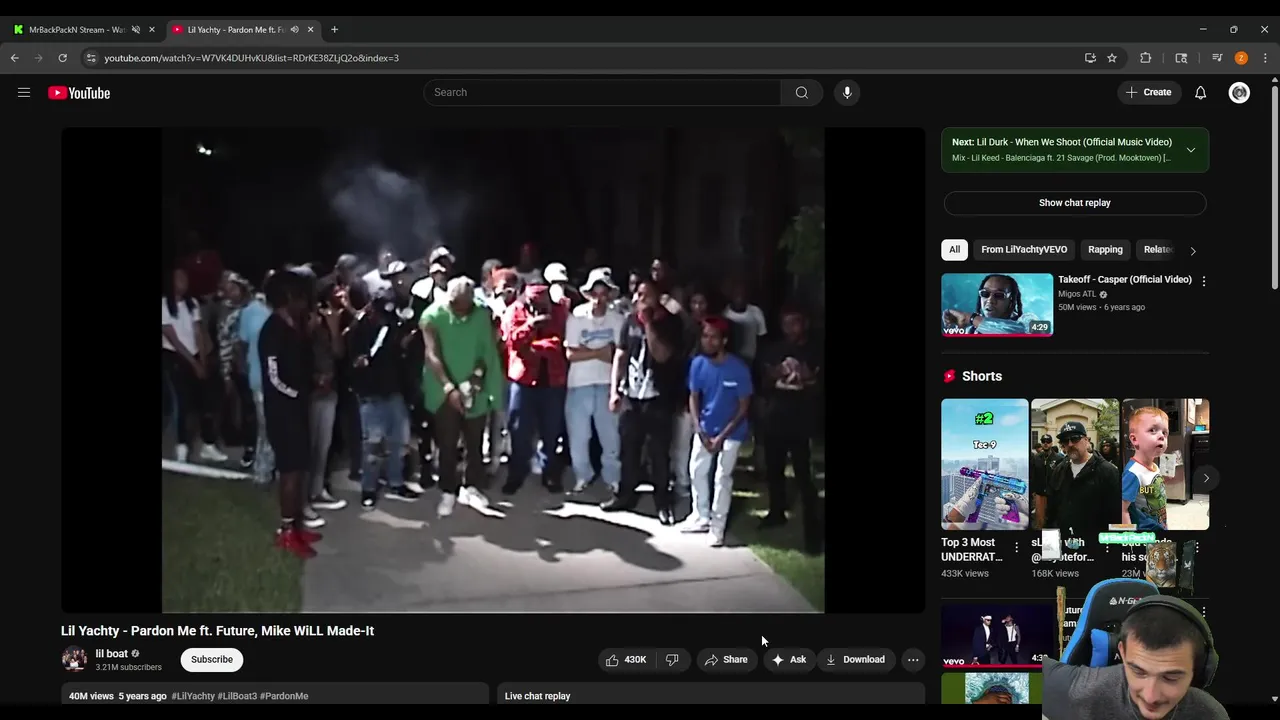Viewport: 1280px width, 720px height.
Task: Close the Lil Yachty tab
Action: click(x=310, y=29)
